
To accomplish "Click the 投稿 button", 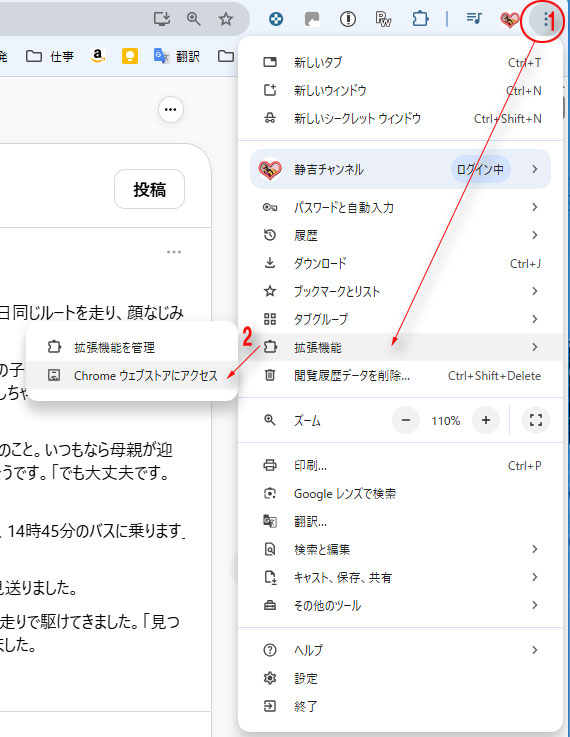I will click(x=149, y=189).
